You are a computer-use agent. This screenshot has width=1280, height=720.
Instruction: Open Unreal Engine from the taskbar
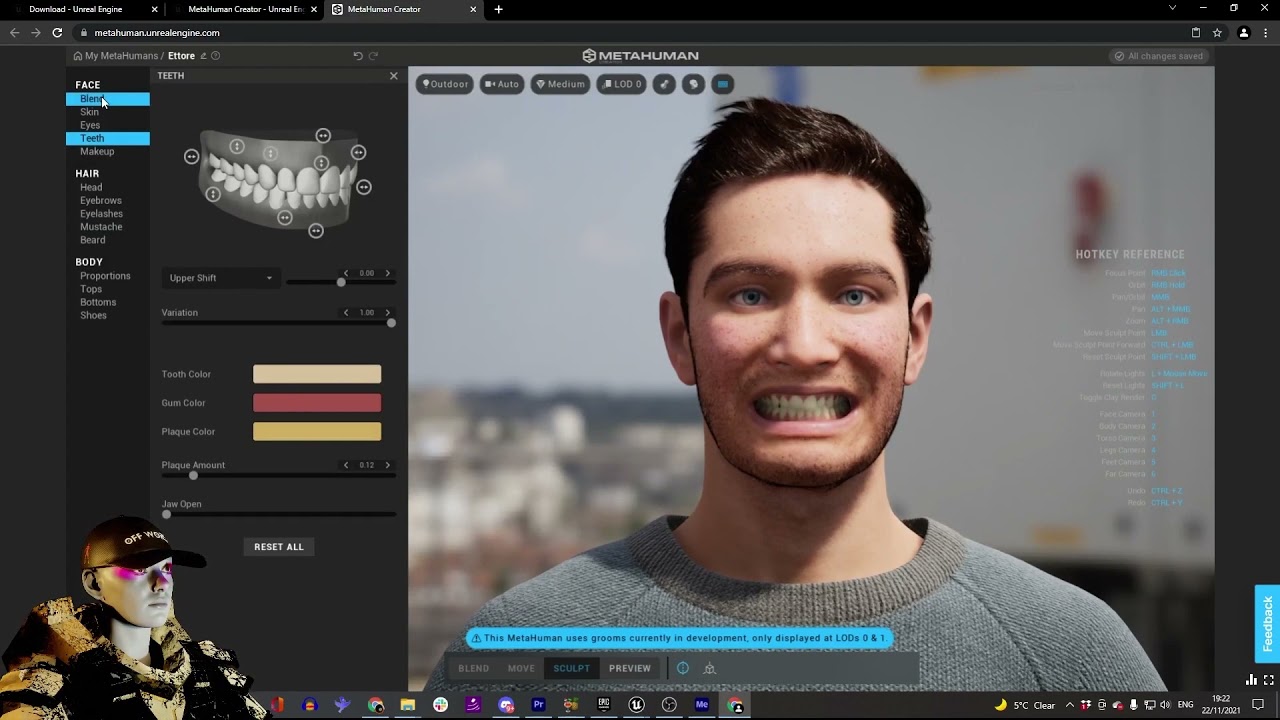click(x=636, y=705)
